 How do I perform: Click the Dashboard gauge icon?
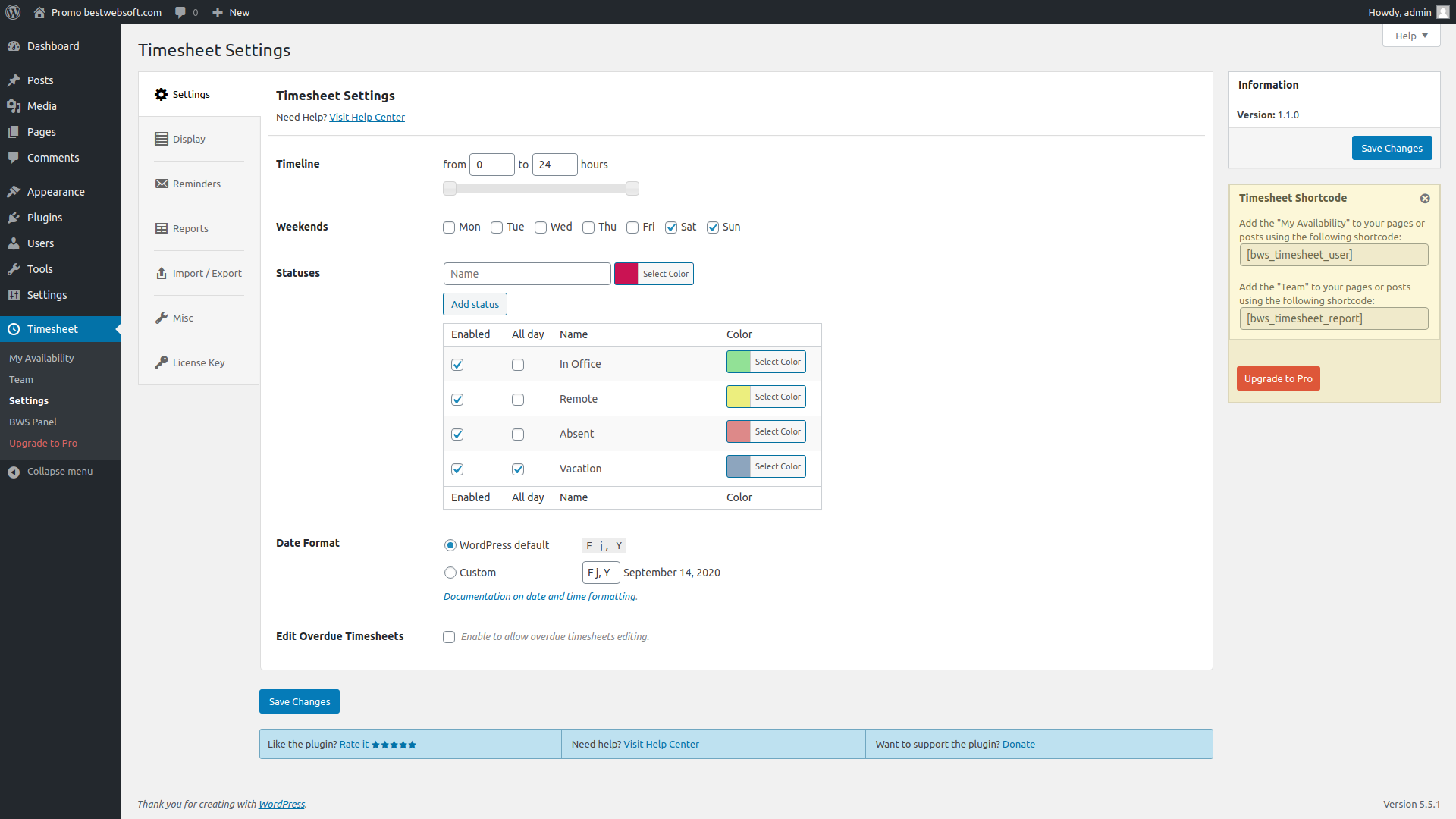tap(14, 46)
